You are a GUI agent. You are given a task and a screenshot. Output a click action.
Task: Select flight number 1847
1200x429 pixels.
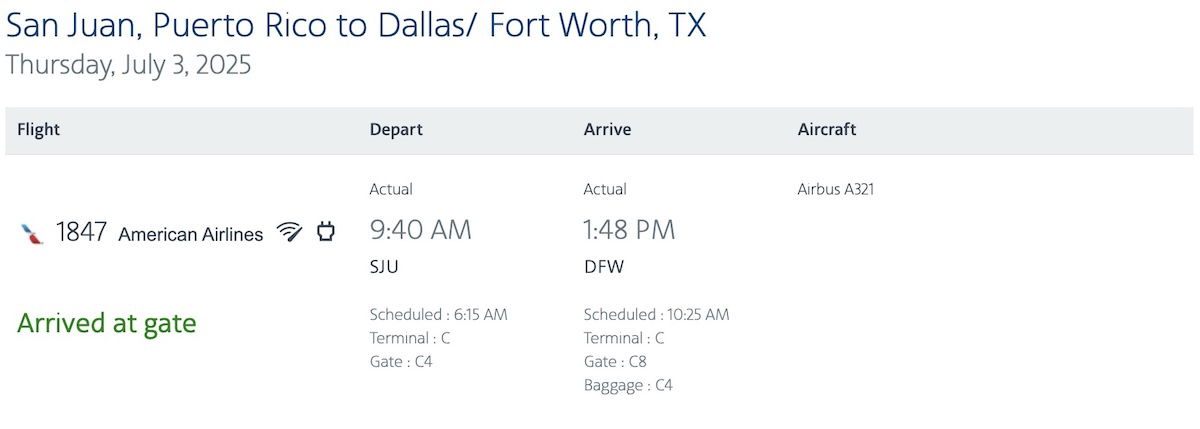[81, 233]
